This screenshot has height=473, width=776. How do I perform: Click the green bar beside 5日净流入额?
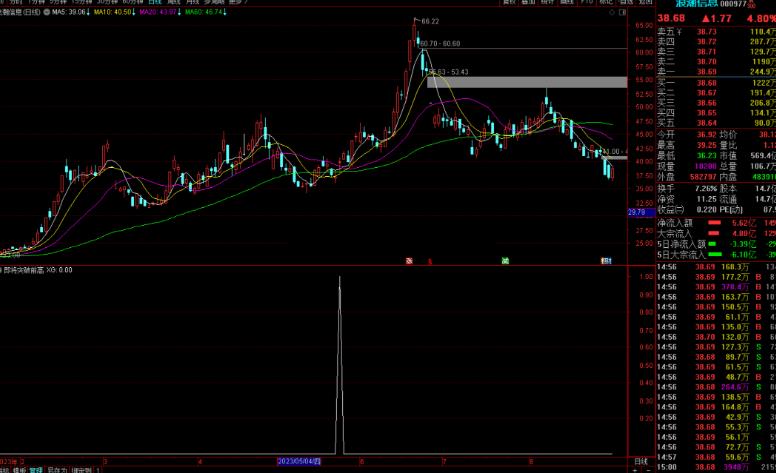(x=712, y=244)
